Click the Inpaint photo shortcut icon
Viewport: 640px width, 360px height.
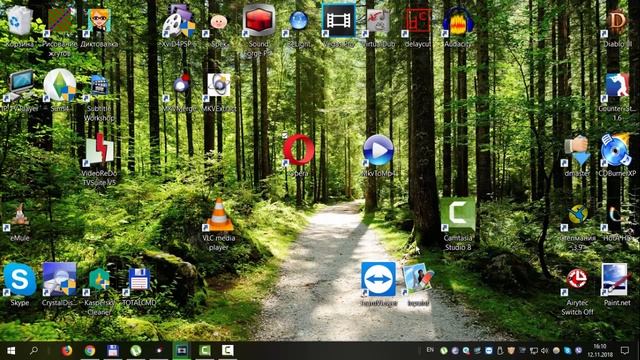[x=418, y=279]
